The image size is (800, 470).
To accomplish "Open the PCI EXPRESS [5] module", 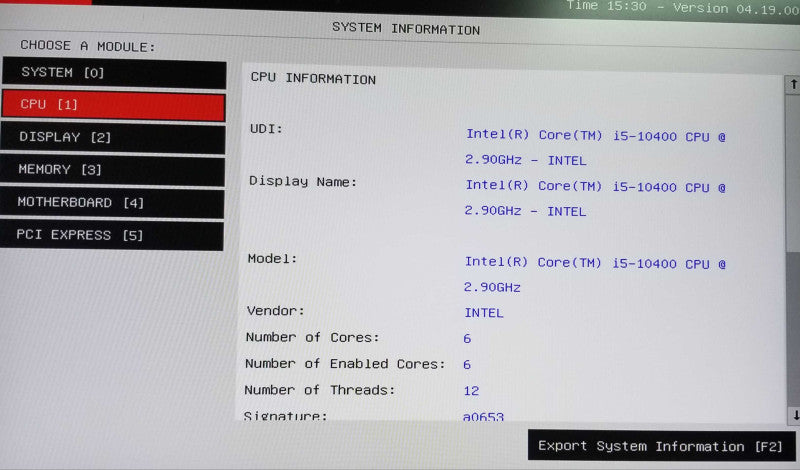I will [x=111, y=235].
